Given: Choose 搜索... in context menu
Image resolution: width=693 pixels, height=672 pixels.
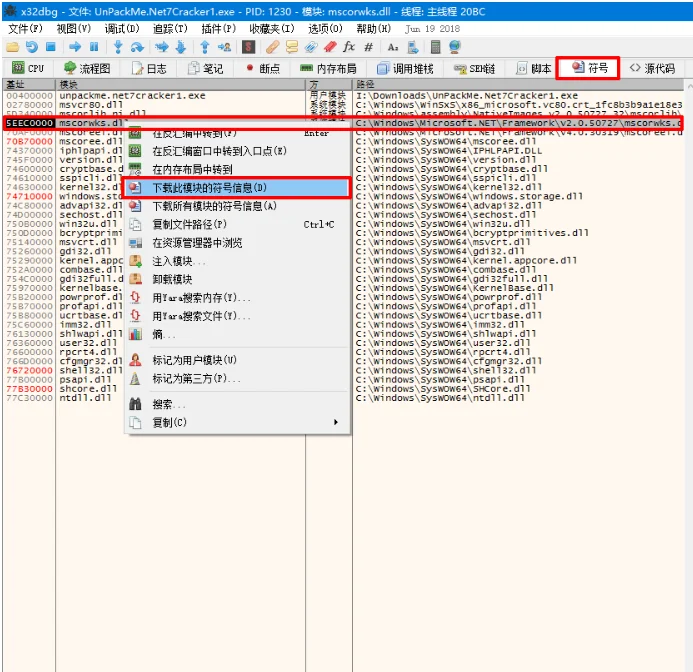Looking at the screenshot, I should tap(238, 404).
